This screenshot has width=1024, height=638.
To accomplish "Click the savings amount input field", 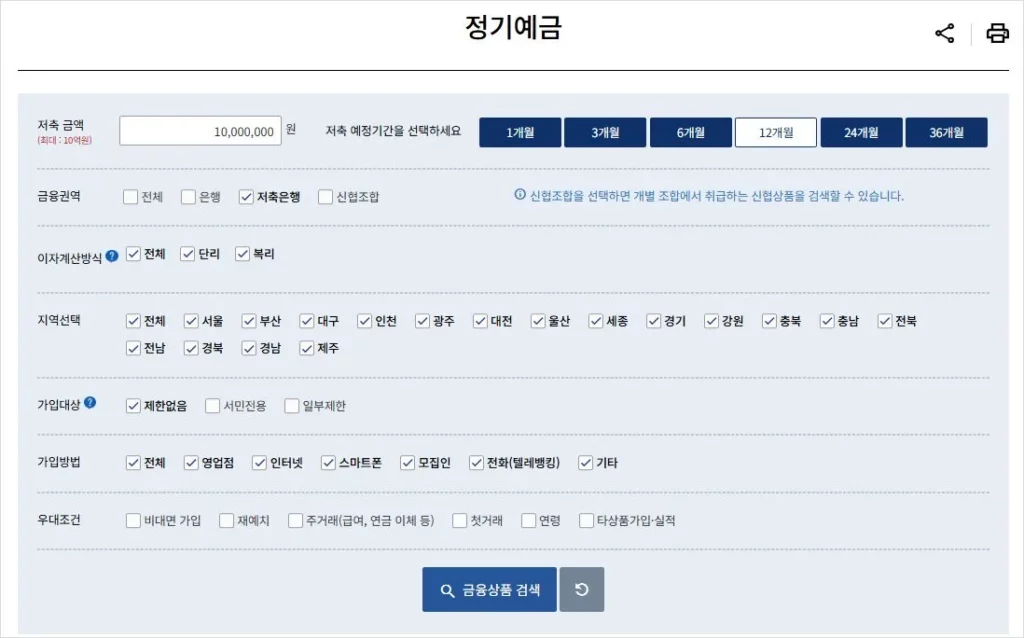I will (199, 130).
